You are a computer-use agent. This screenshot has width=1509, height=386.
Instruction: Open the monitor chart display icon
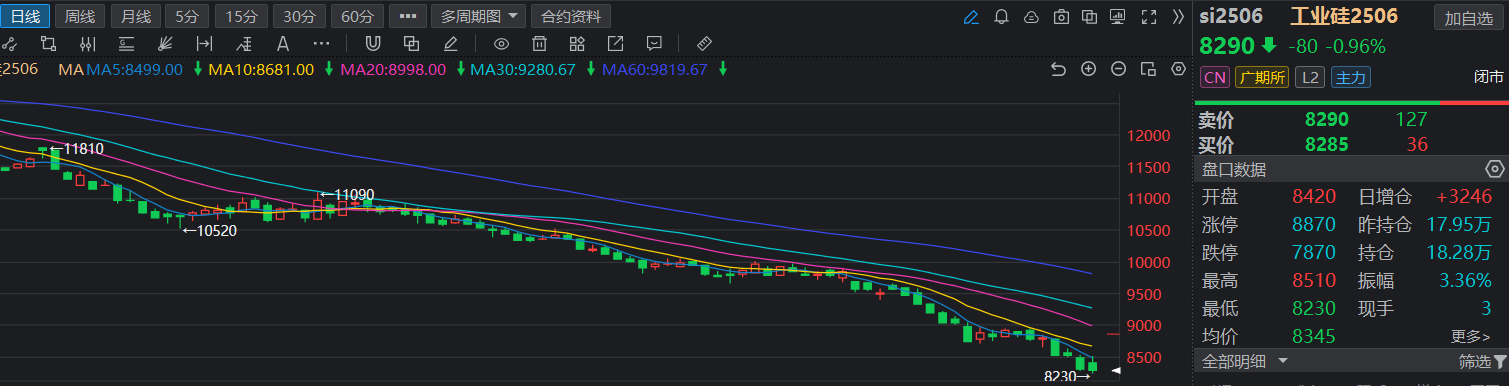(1118, 17)
